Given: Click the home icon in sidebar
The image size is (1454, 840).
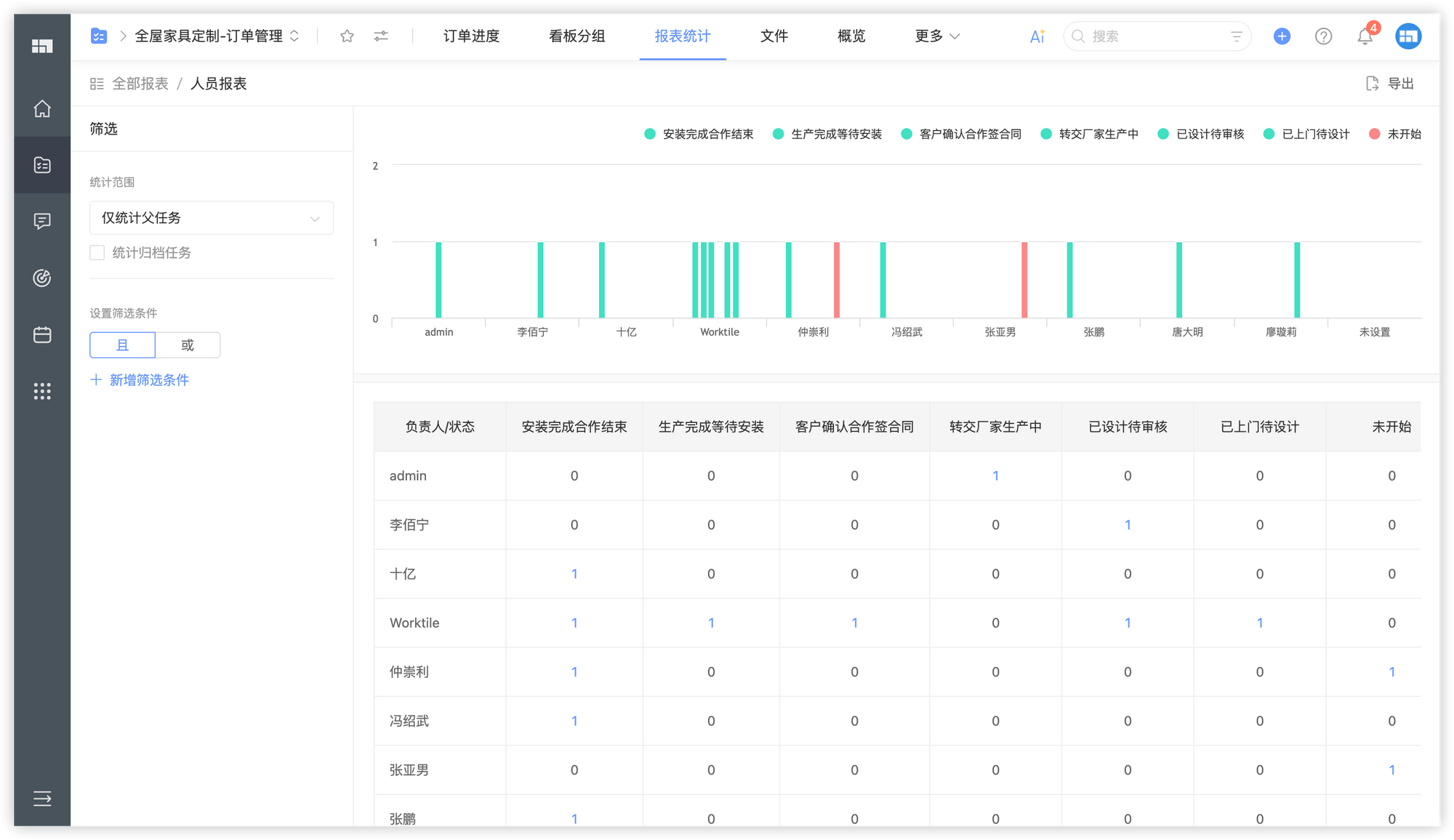Looking at the screenshot, I should (42, 109).
